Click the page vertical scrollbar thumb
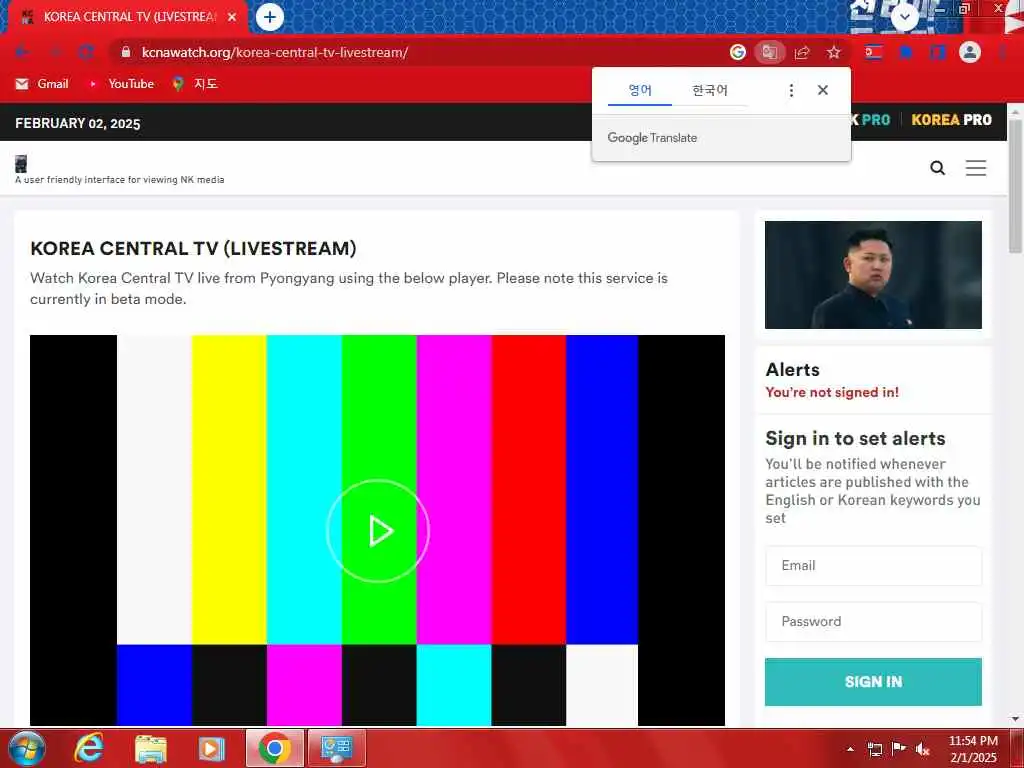Image resolution: width=1024 pixels, height=768 pixels. (x=1016, y=184)
